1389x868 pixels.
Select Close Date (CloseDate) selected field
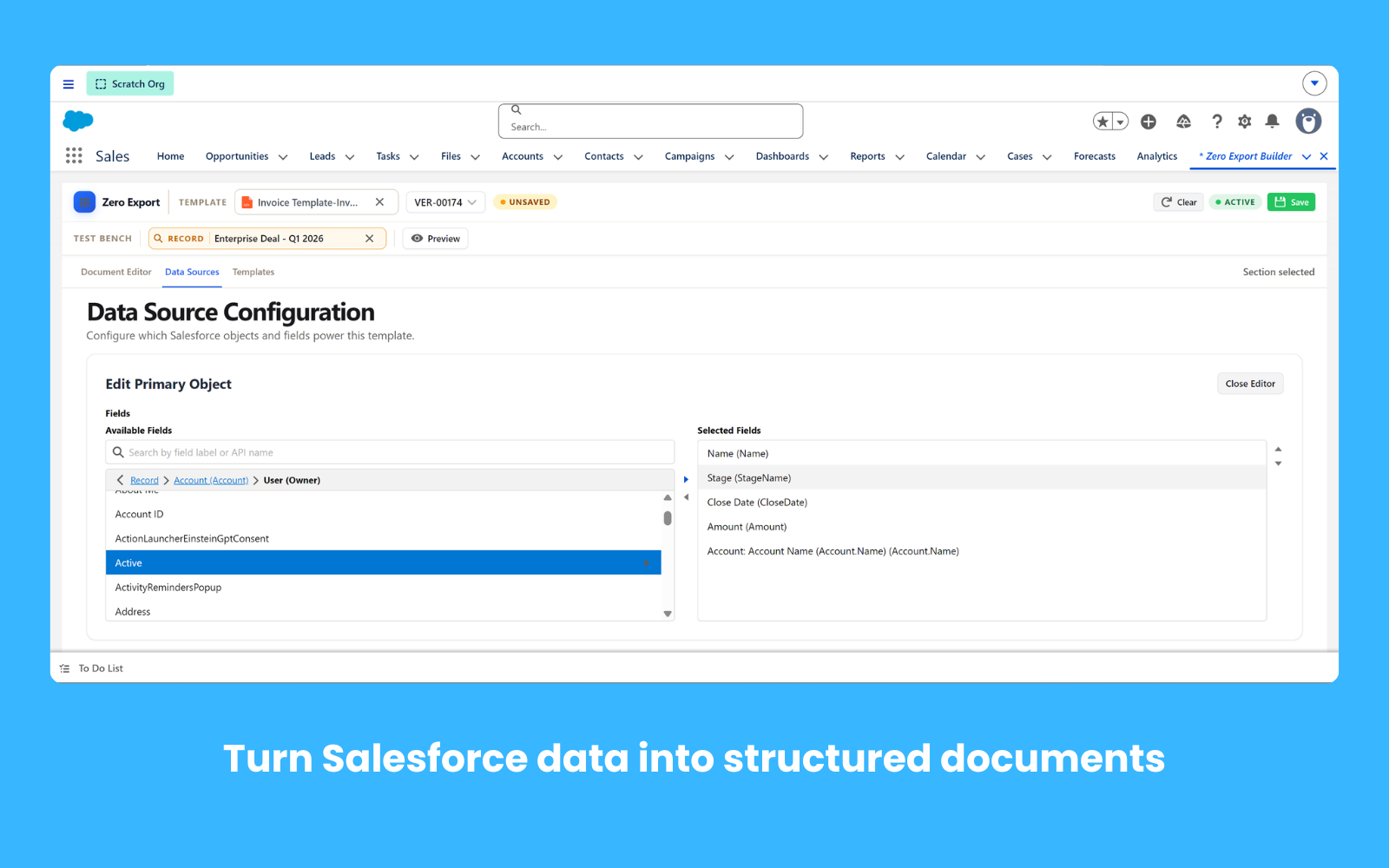(982, 503)
